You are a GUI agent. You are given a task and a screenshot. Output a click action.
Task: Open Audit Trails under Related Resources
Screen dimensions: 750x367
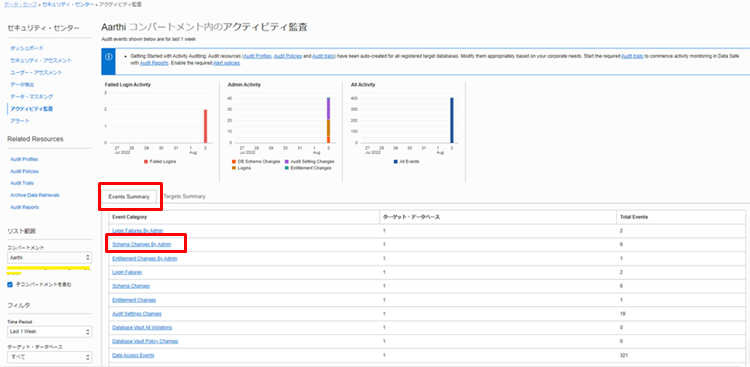point(22,183)
